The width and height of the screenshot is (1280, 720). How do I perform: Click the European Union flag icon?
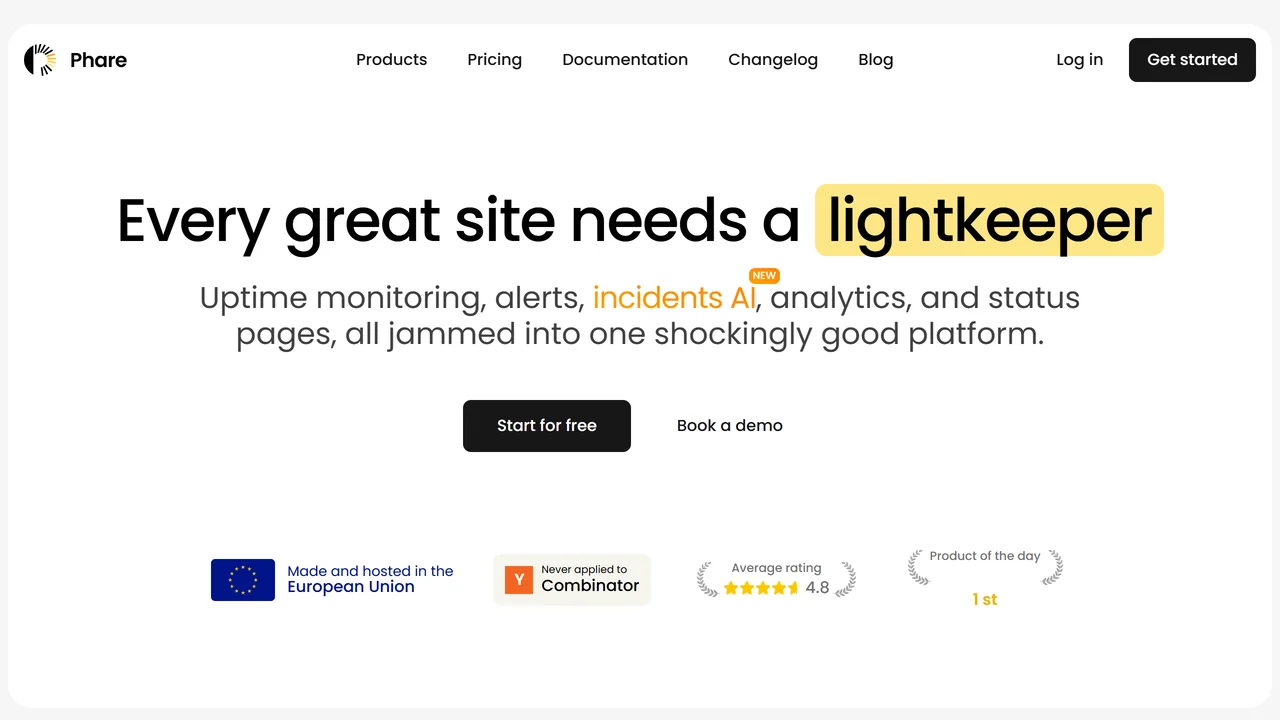243,580
